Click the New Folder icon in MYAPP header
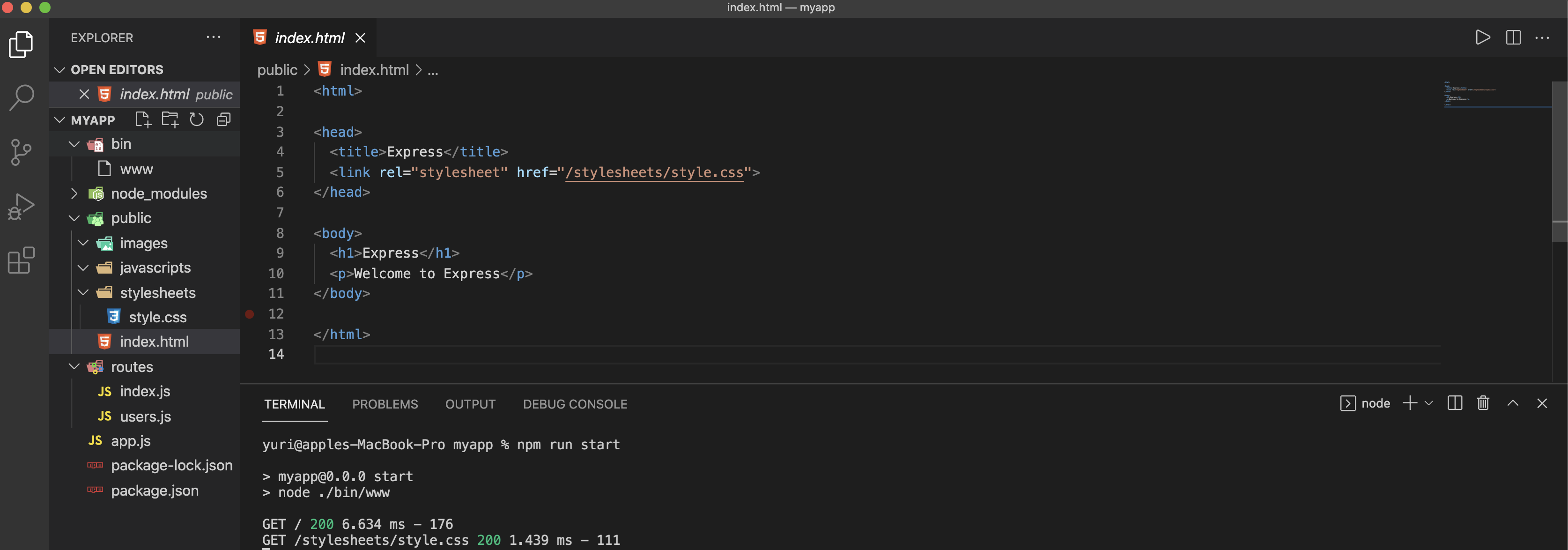 coord(170,119)
